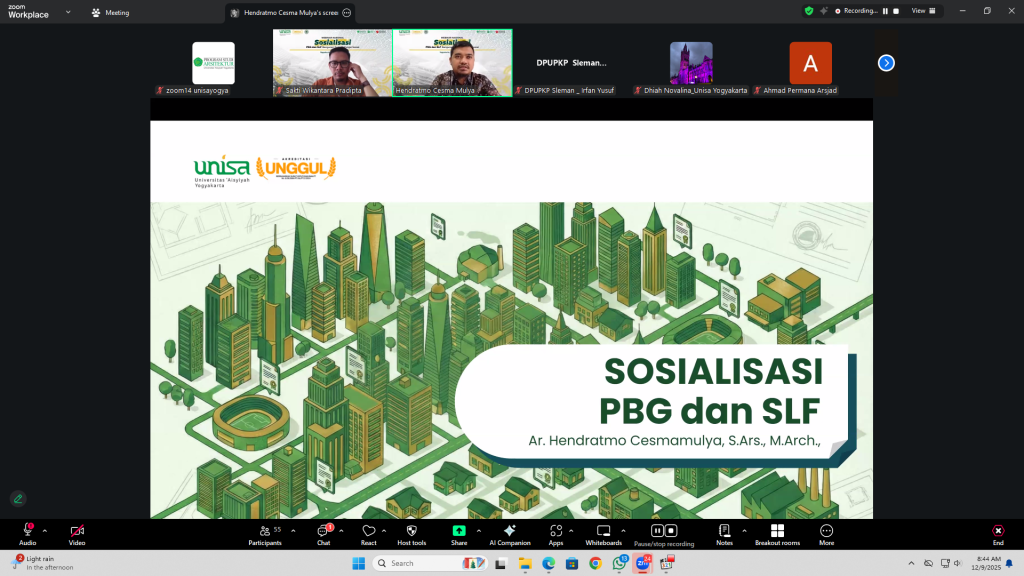Viewport: 1024px width, 576px height.
Task: Select Sakti Wikantara Pradipta's video thumbnail
Action: (332, 62)
